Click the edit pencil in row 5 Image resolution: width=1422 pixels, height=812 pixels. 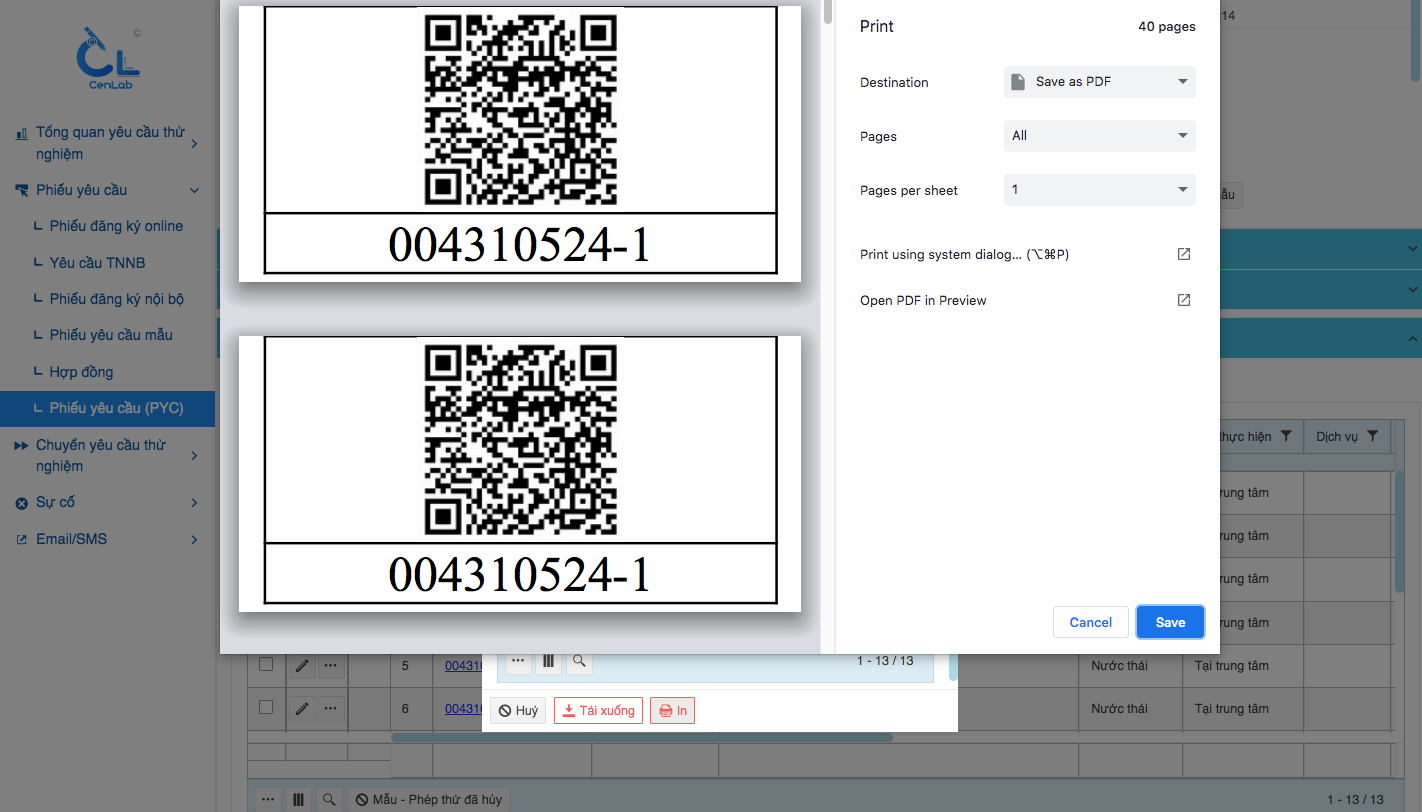coord(302,665)
